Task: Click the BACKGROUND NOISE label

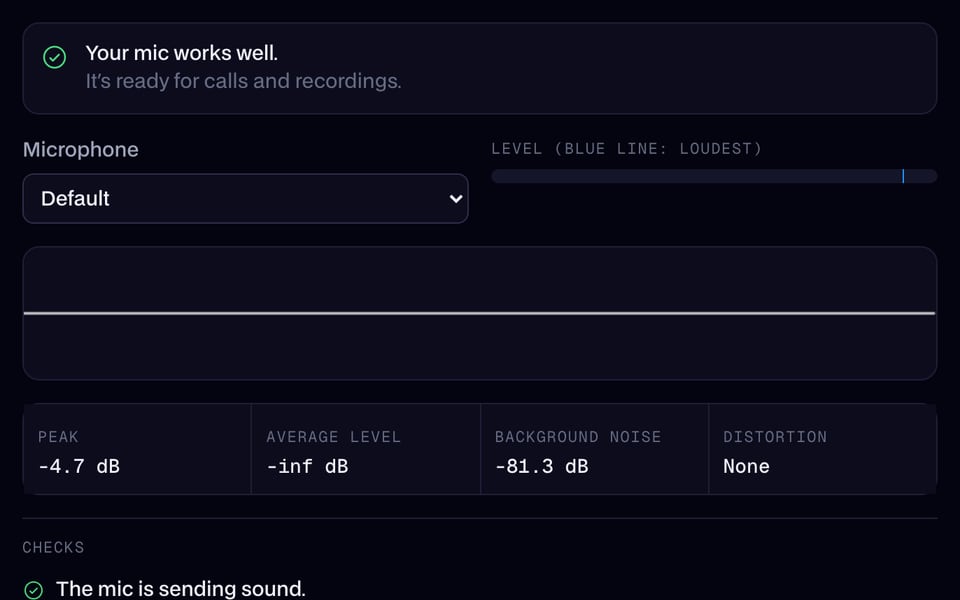Action: pyautogui.click(x=578, y=437)
